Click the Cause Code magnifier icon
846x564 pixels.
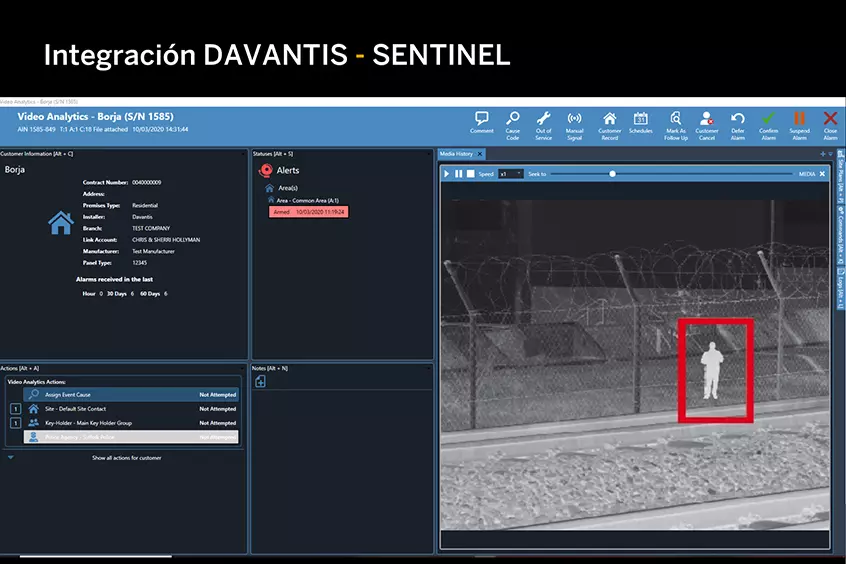click(x=513, y=118)
